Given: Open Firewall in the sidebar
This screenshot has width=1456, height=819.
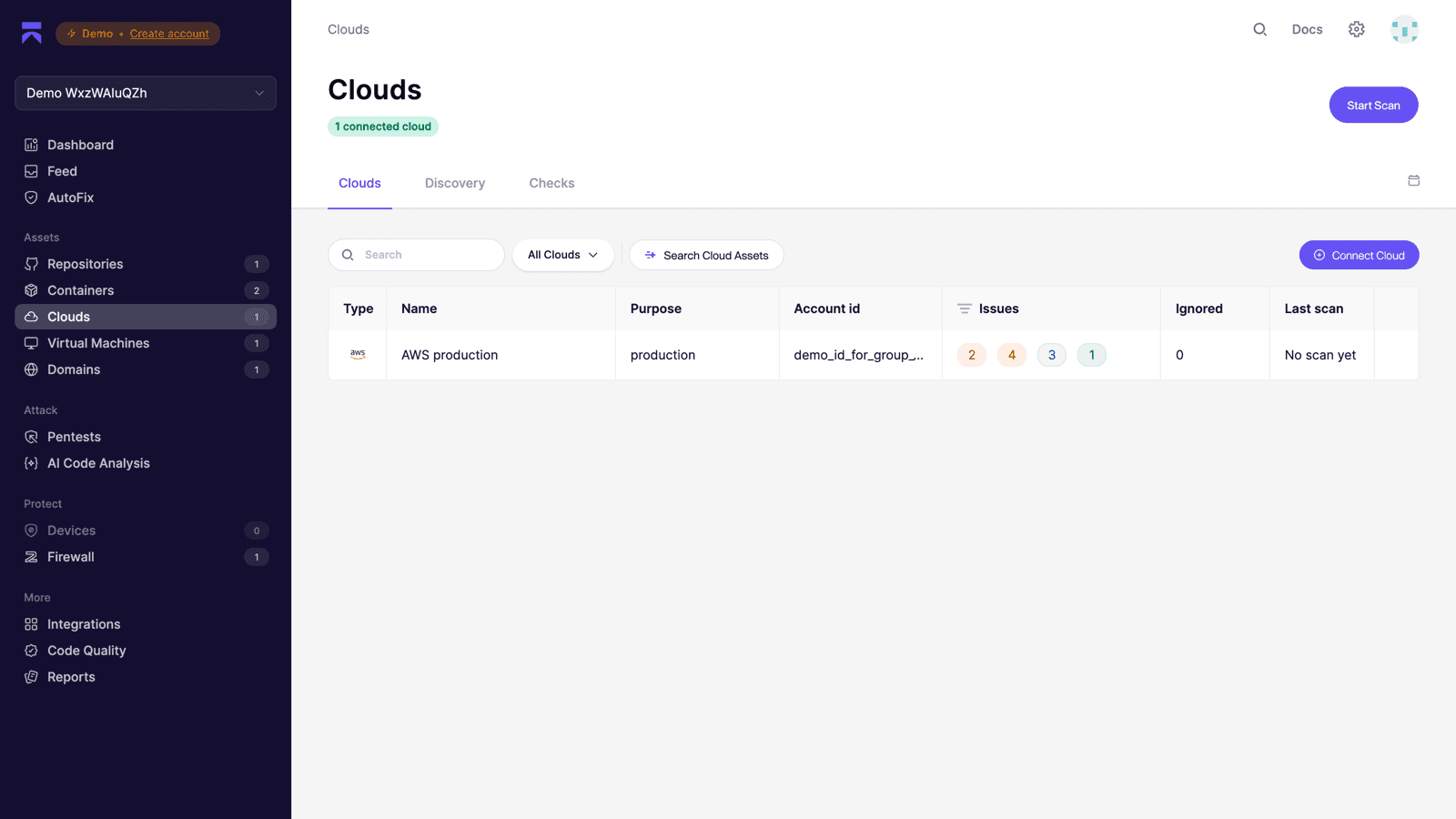Looking at the screenshot, I should click(x=146, y=557).
